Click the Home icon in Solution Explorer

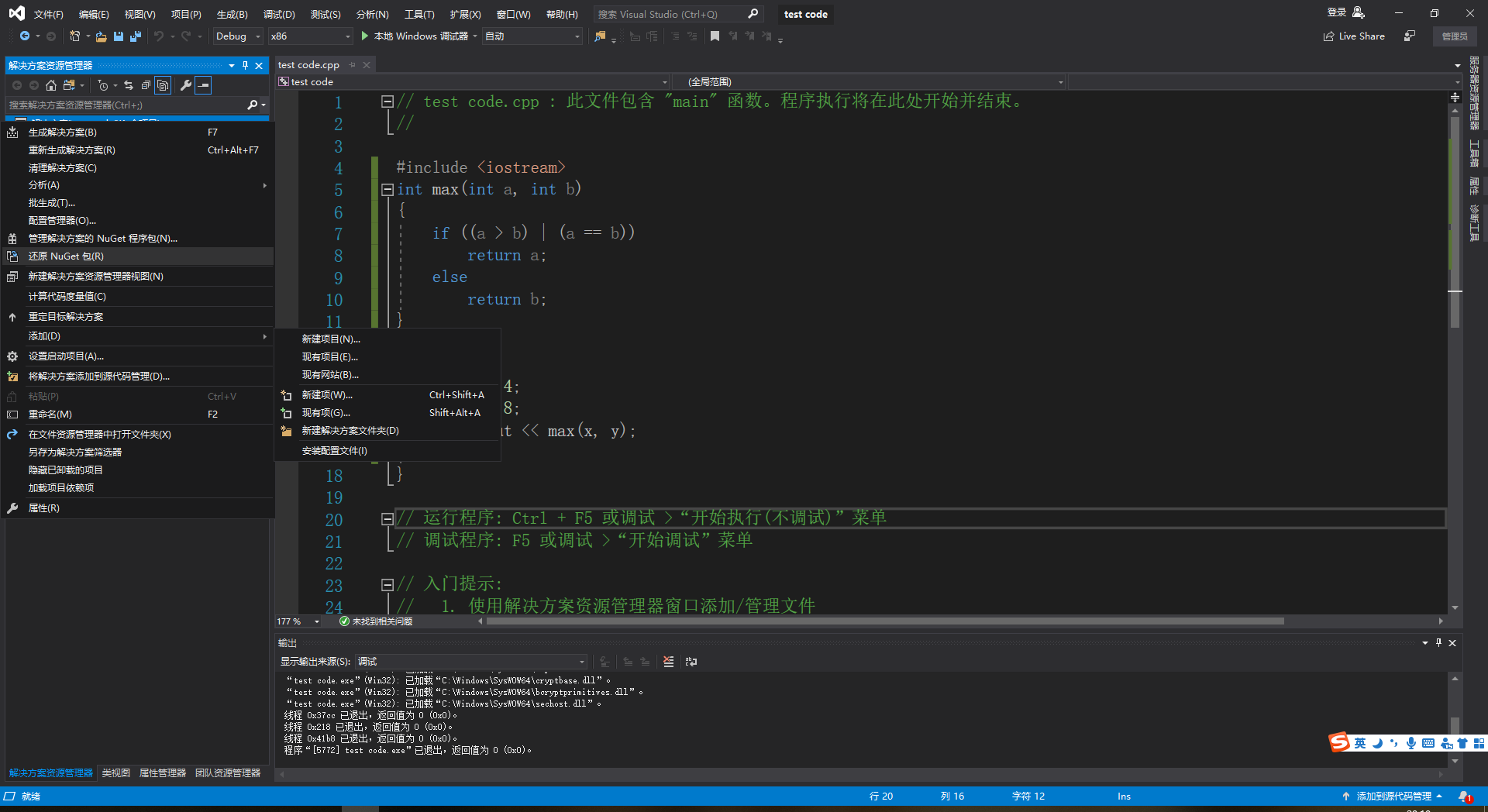(x=51, y=85)
